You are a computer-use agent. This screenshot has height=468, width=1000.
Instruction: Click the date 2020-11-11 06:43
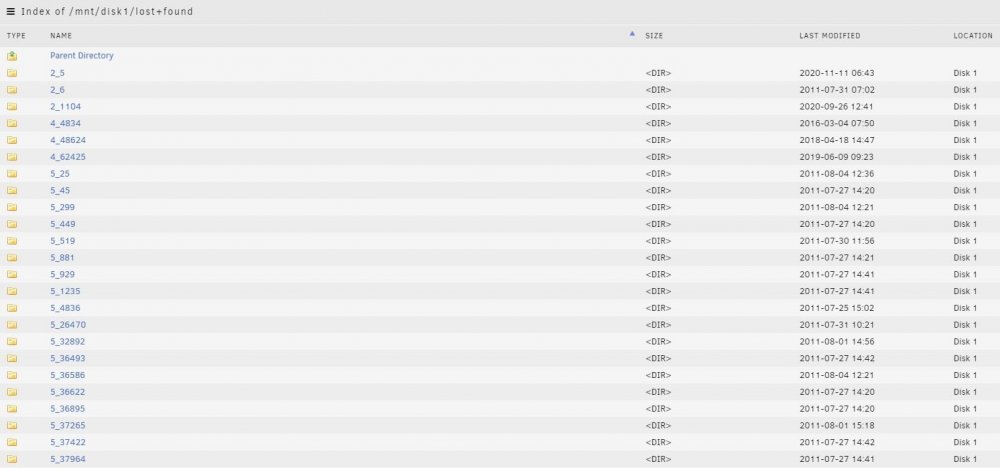pos(837,73)
